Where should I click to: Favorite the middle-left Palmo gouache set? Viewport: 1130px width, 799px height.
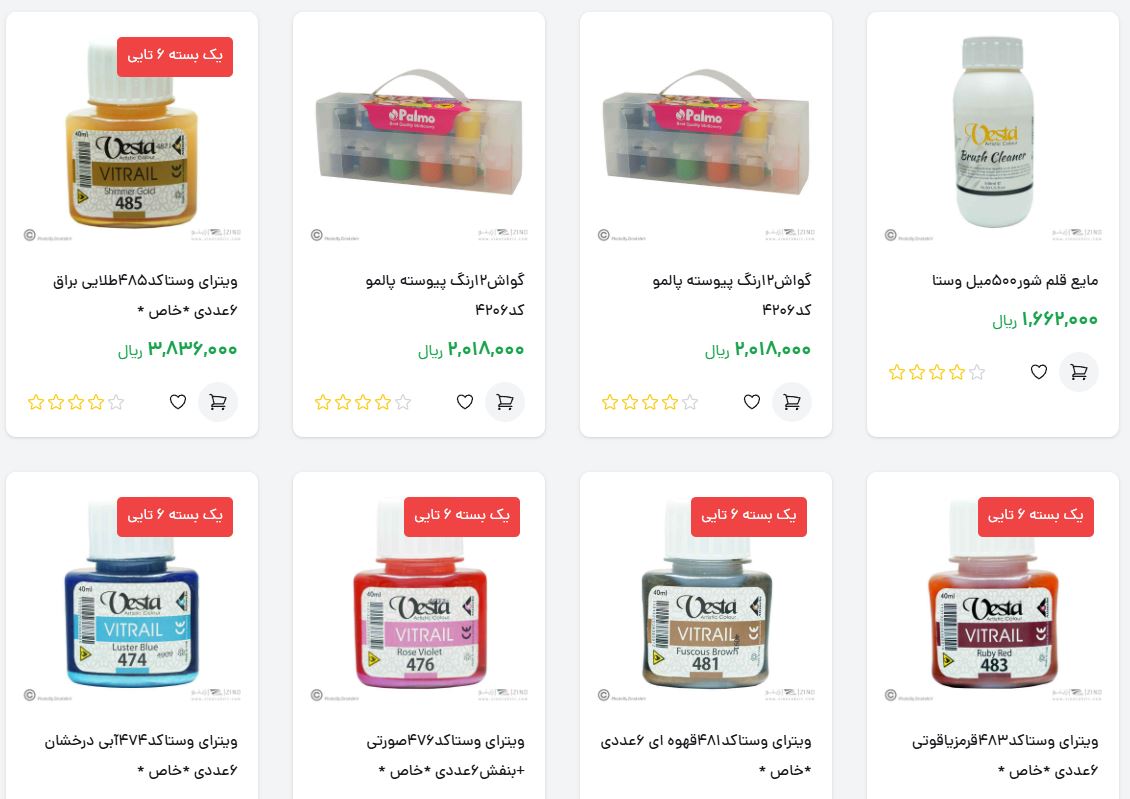[x=465, y=402]
